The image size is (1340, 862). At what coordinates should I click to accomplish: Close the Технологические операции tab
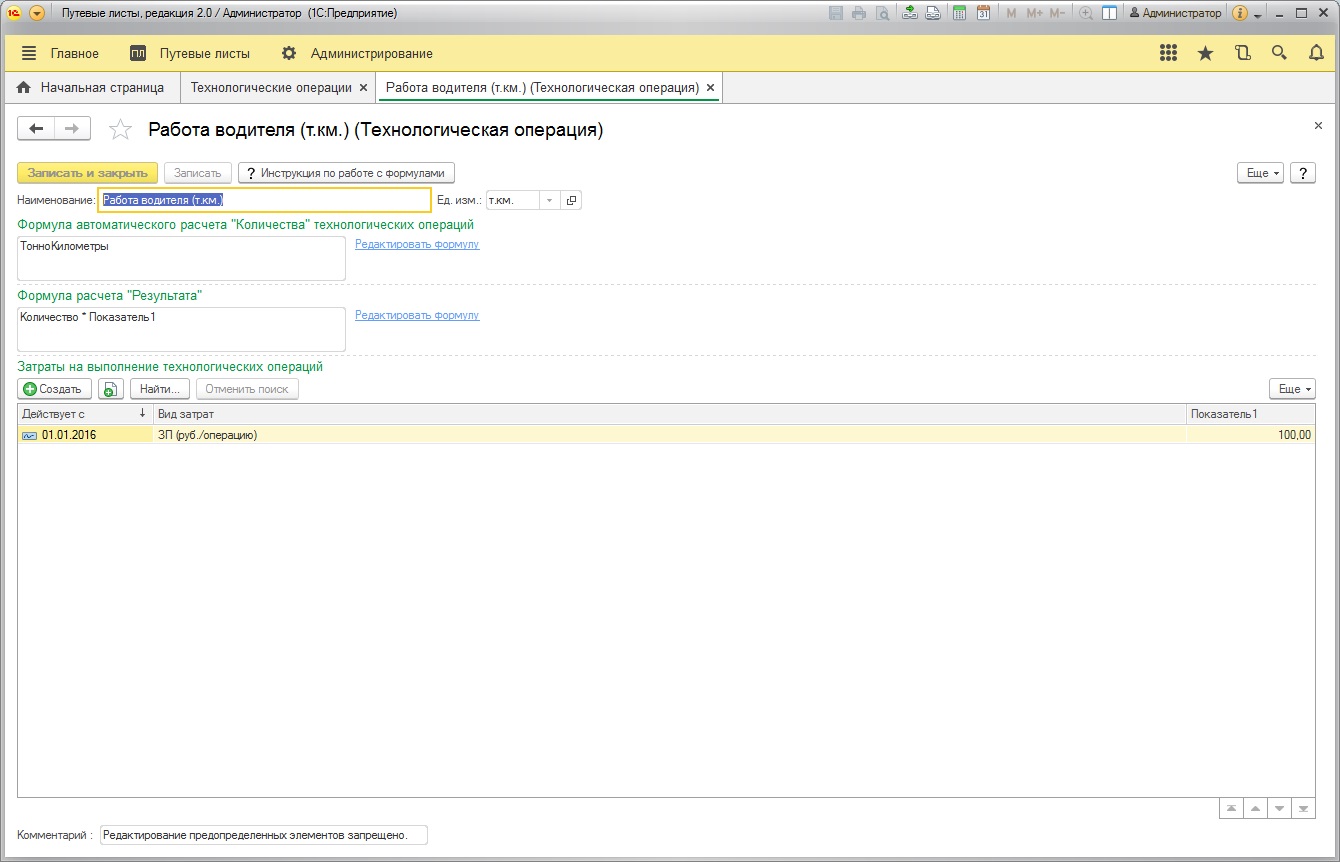click(x=364, y=88)
